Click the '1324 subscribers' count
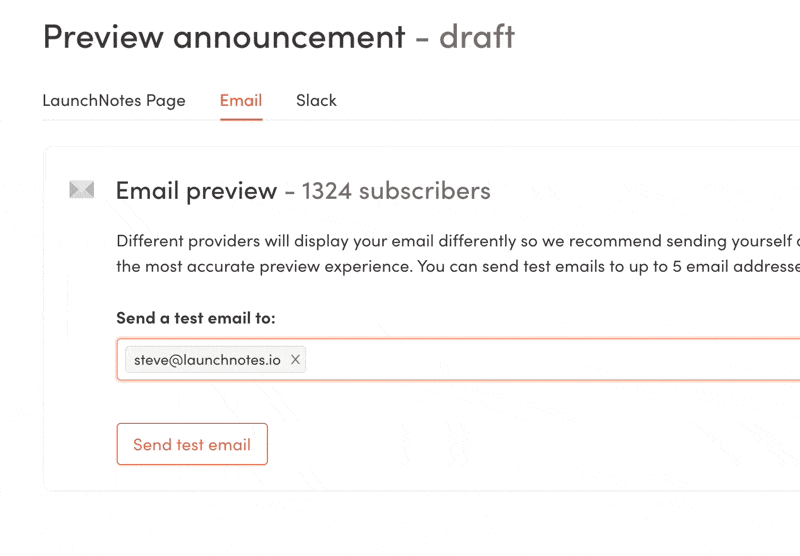Viewport: 800px width, 556px height. click(396, 190)
